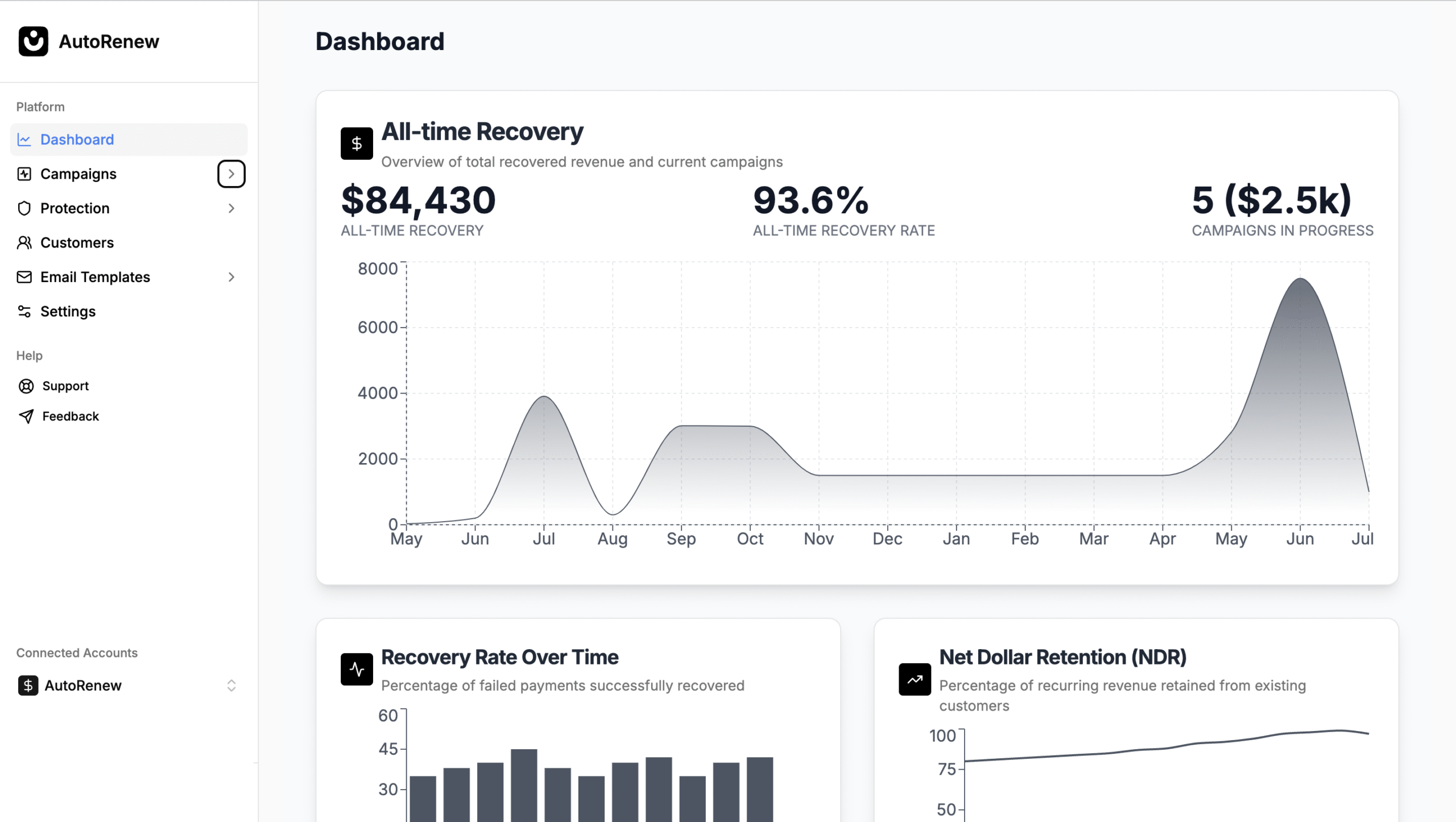Click the Settings sliders icon

click(24, 312)
